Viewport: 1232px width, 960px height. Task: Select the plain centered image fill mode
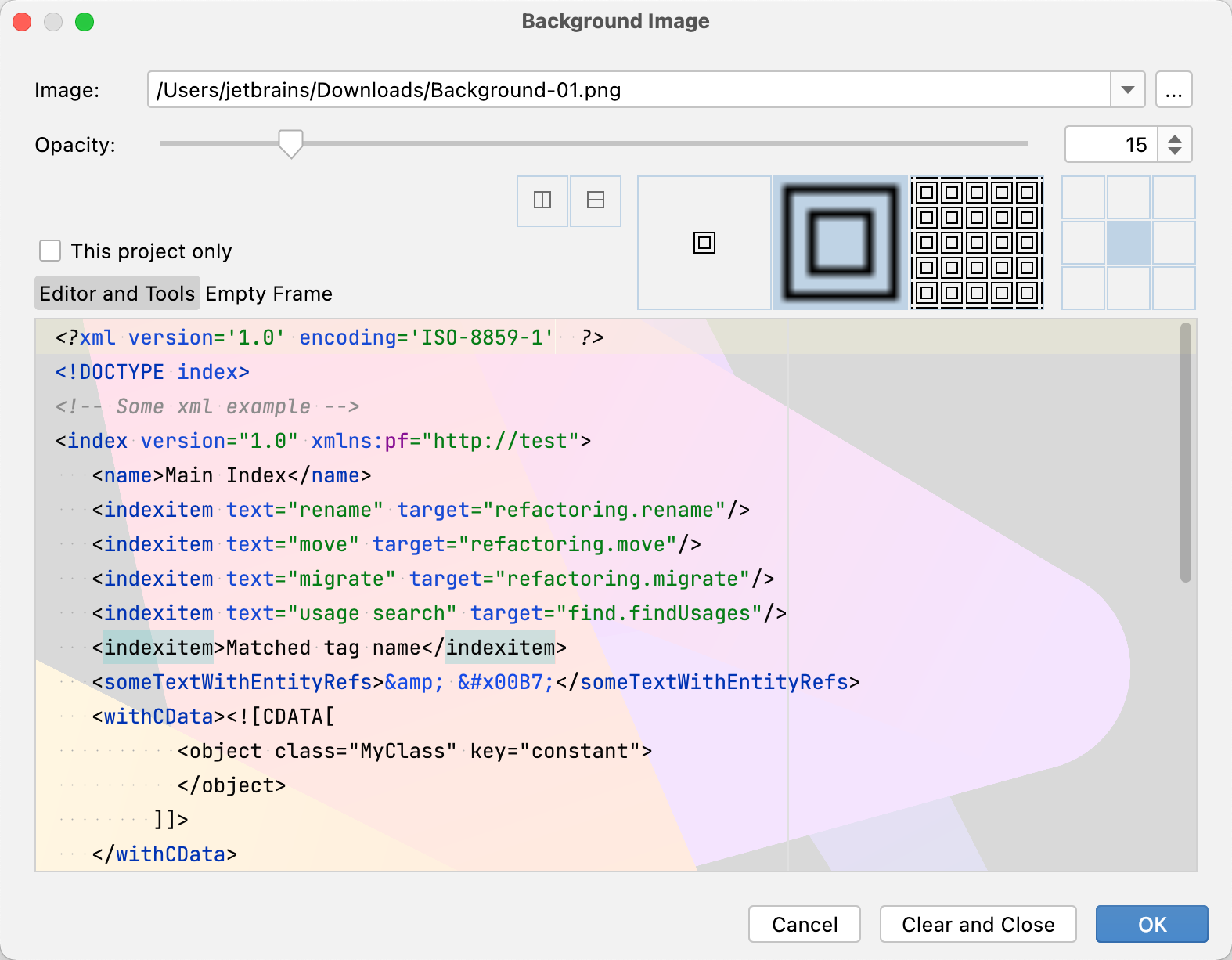coord(704,243)
